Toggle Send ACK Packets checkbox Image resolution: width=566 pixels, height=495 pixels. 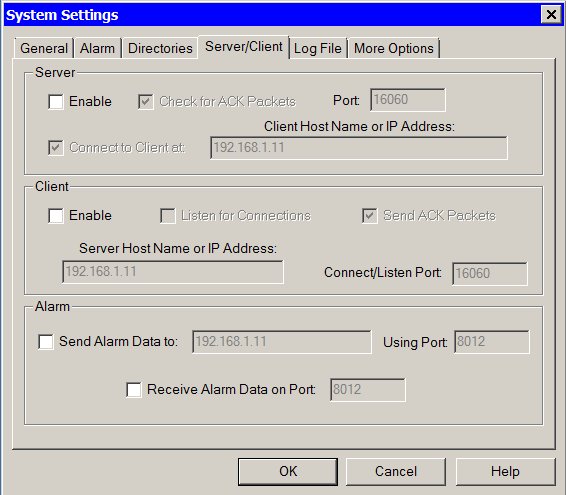[x=370, y=216]
